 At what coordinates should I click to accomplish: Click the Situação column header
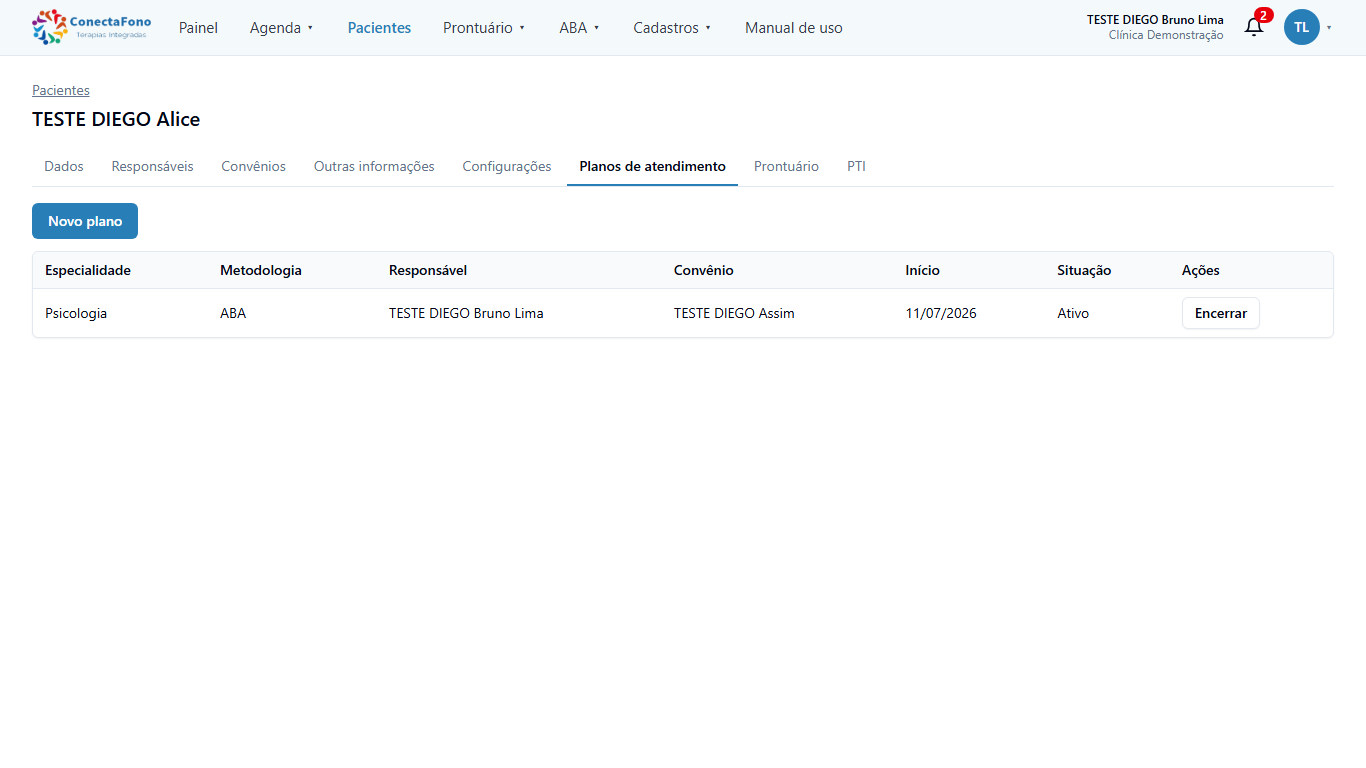(x=1084, y=270)
